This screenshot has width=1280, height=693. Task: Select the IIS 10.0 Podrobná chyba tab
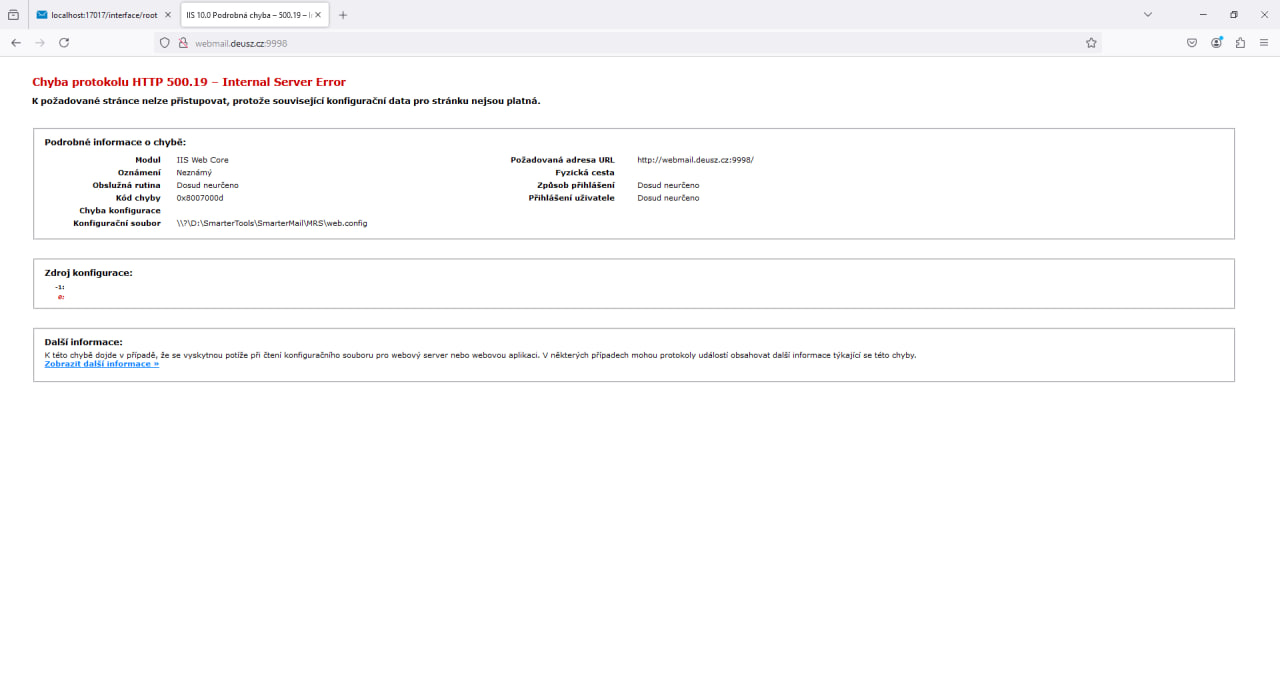246,15
